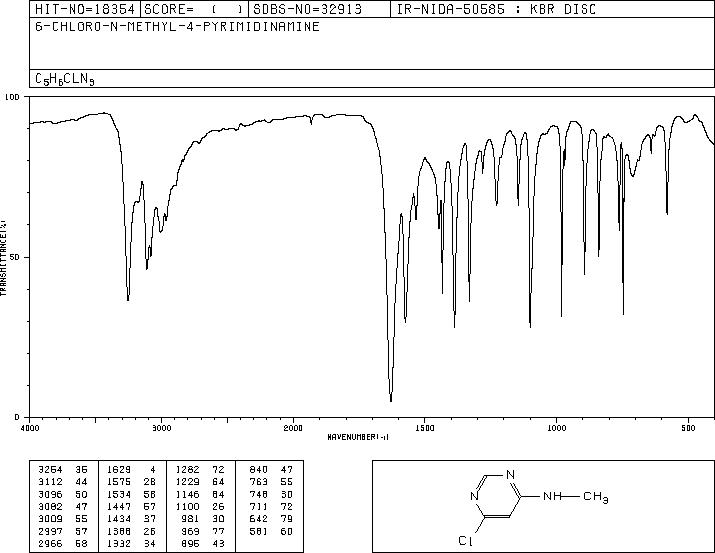Select peak table entry 896
This screenshot has width=715, height=553.
191,544
